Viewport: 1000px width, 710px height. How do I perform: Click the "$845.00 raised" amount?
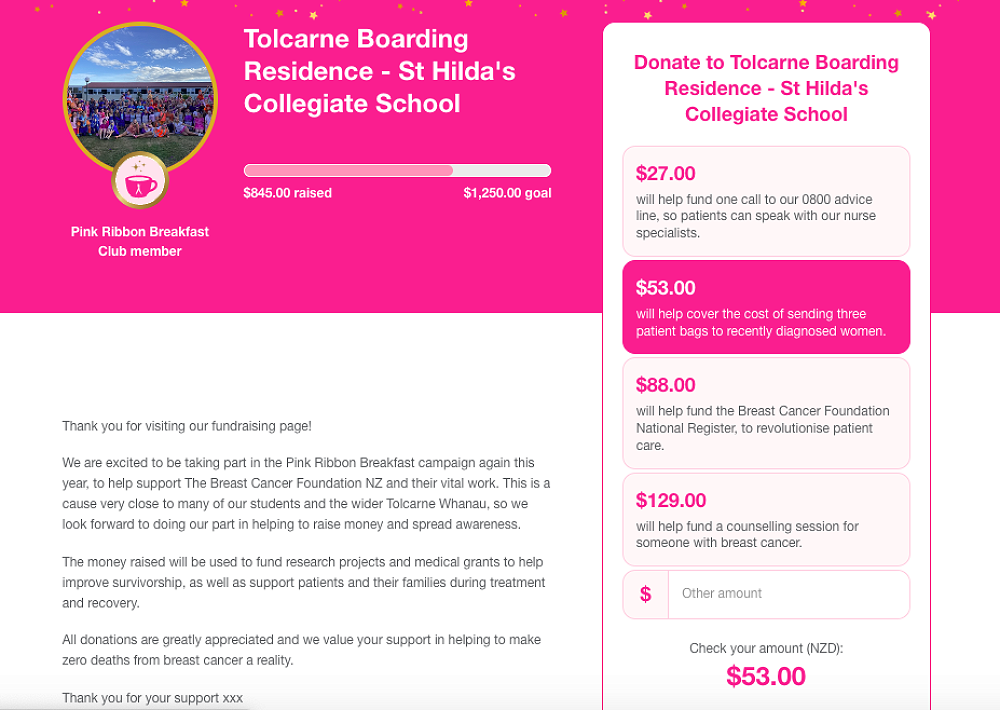287,193
